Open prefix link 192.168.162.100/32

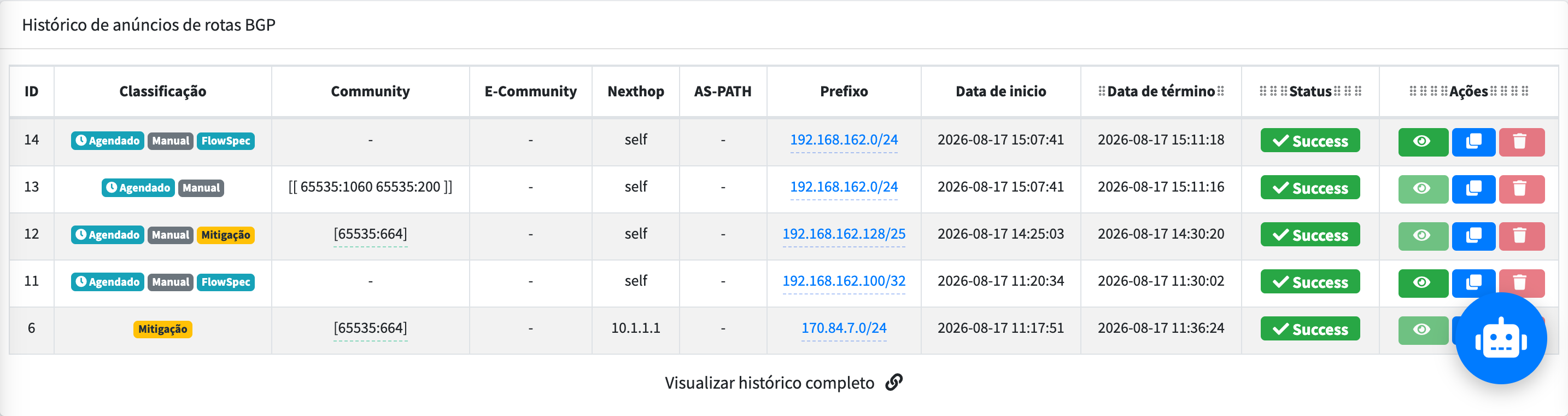(844, 281)
